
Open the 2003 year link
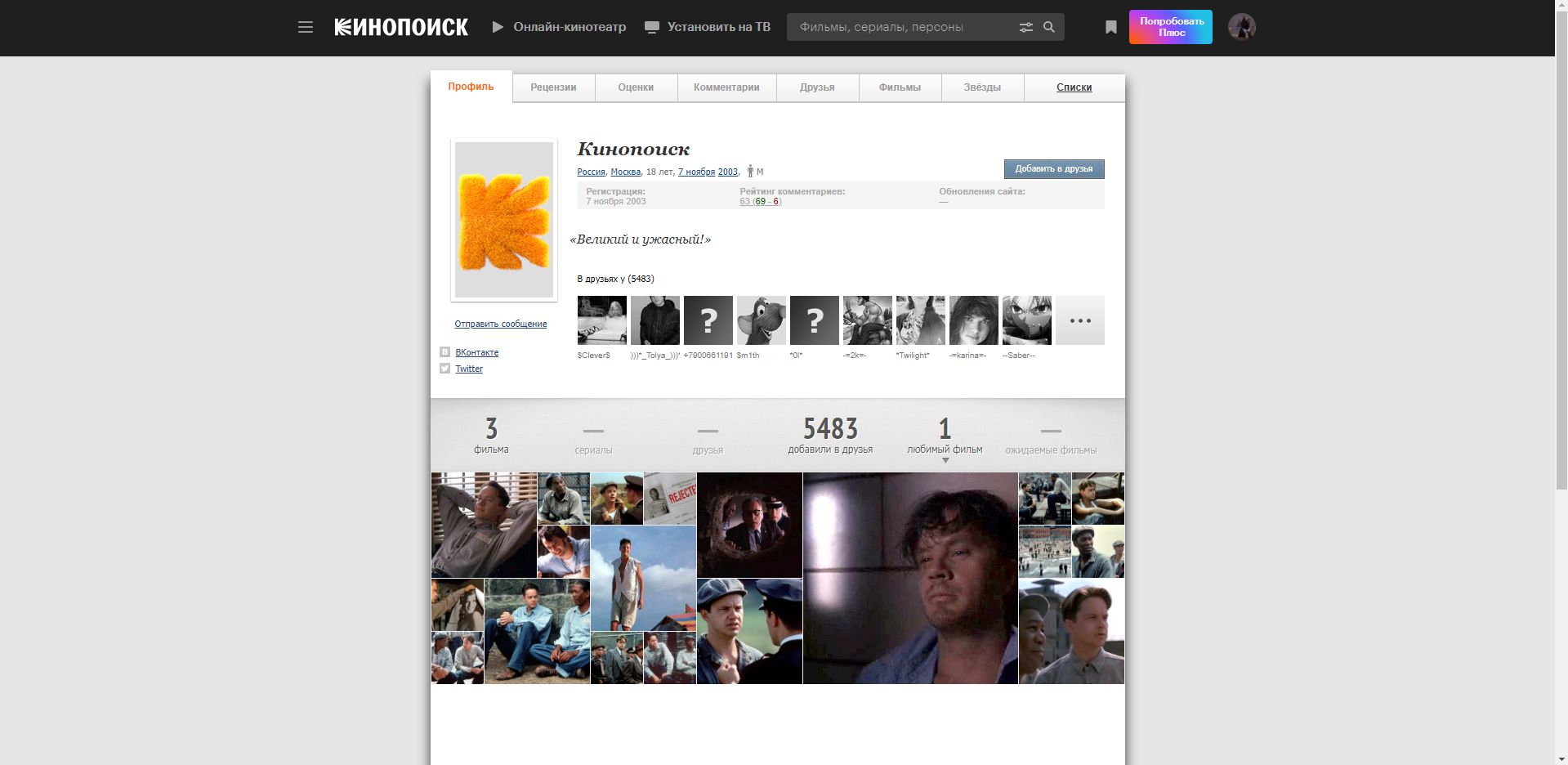click(728, 172)
